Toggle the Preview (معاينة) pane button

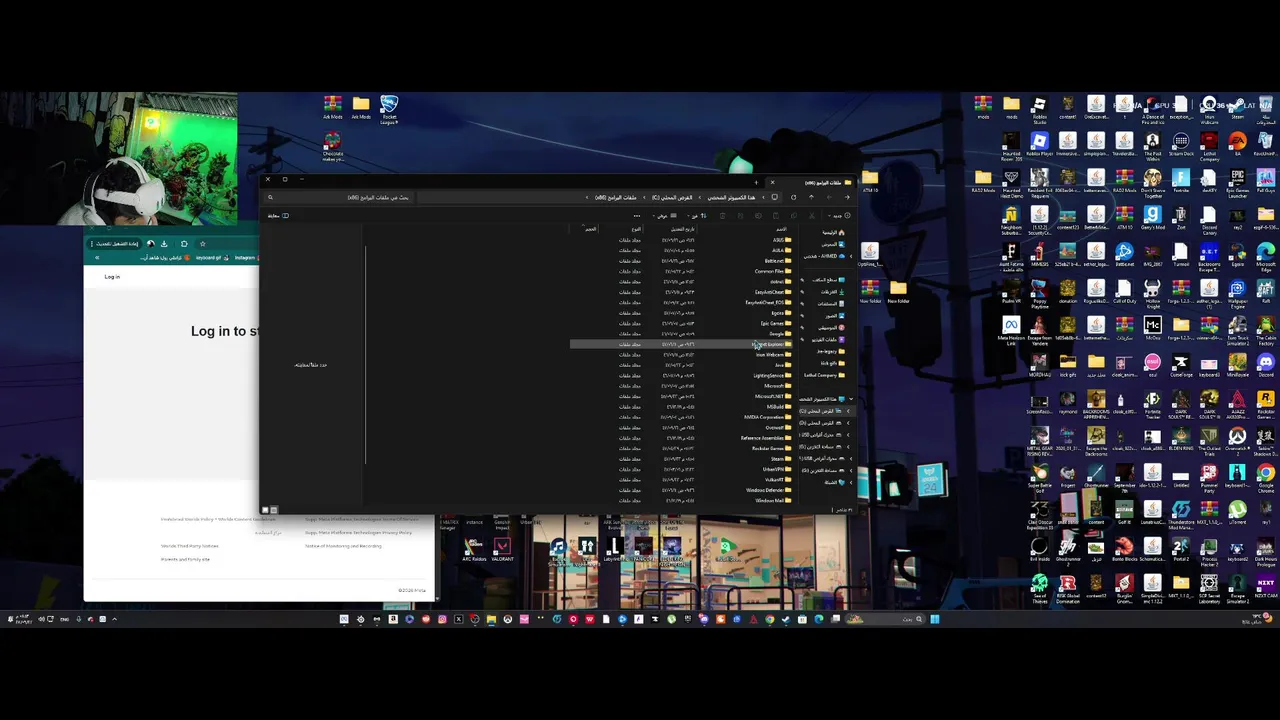pos(278,215)
